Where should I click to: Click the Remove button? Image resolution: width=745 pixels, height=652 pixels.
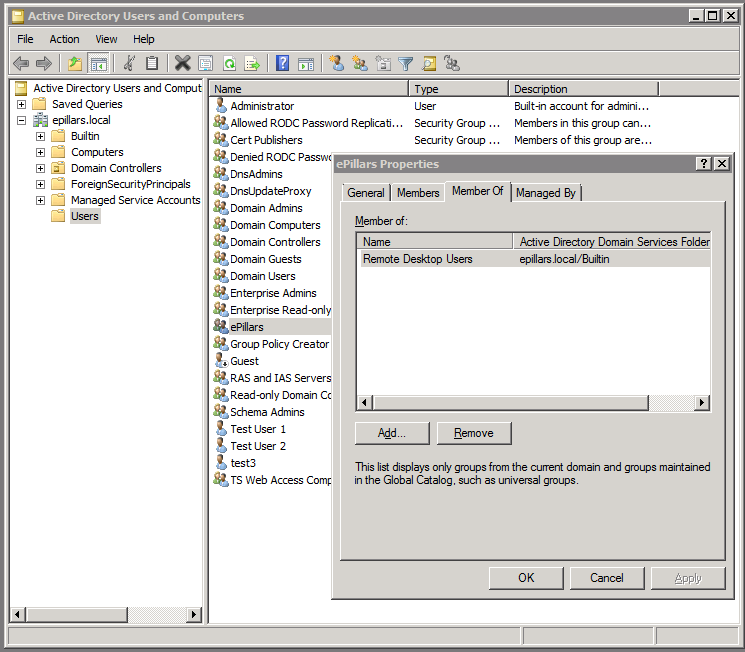coord(474,433)
